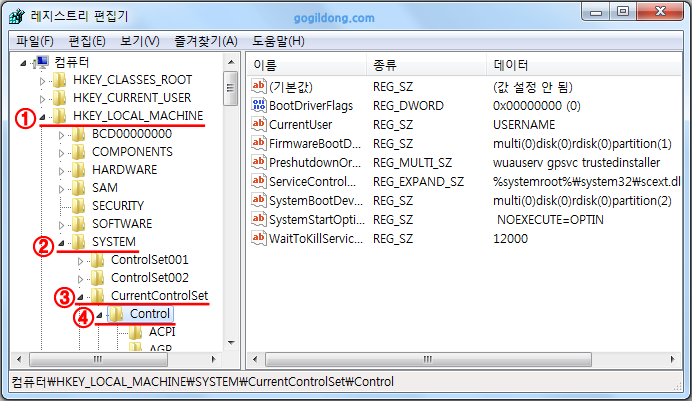
Task: Click the SAM folder icon
Action: (x=79, y=188)
